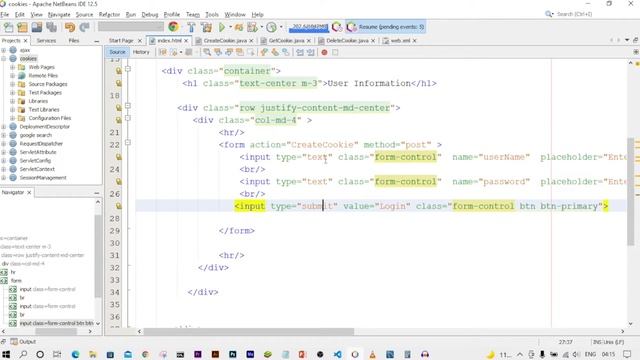Click the red record macro icon
The height and width of the screenshot is (360, 640).
click(324, 52)
